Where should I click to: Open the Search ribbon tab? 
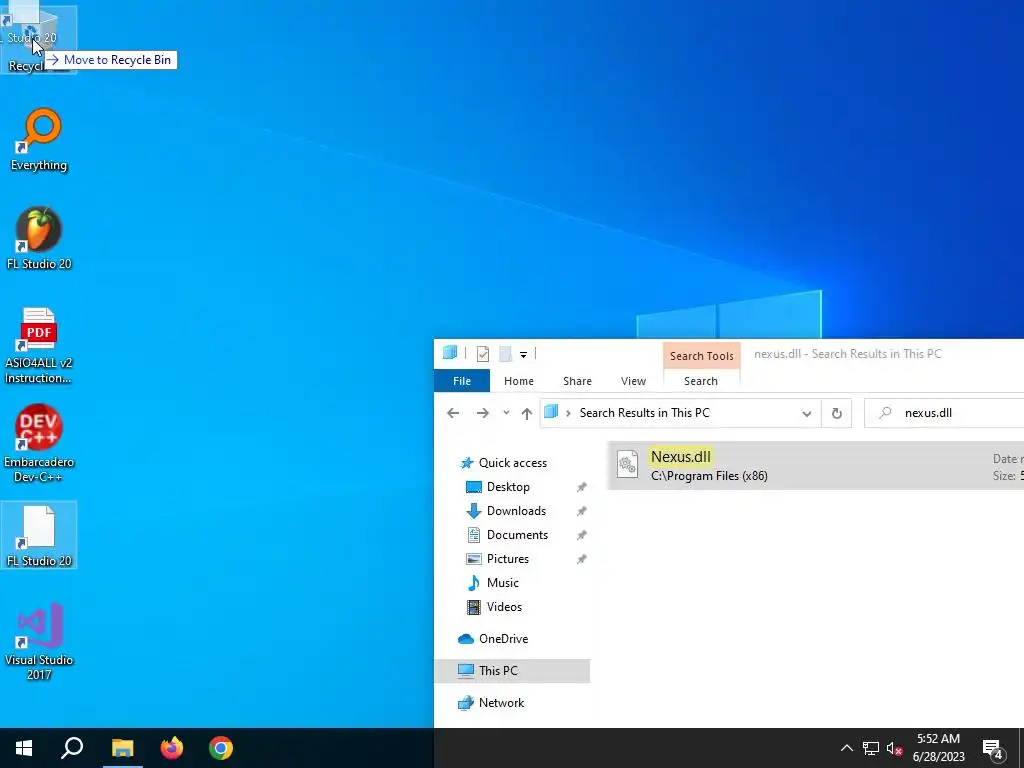click(701, 381)
